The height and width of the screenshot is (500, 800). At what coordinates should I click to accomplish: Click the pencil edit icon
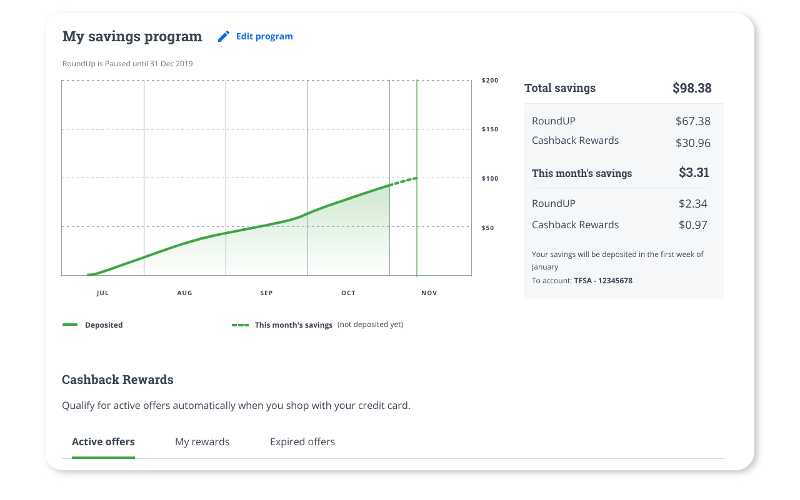pos(223,37)
